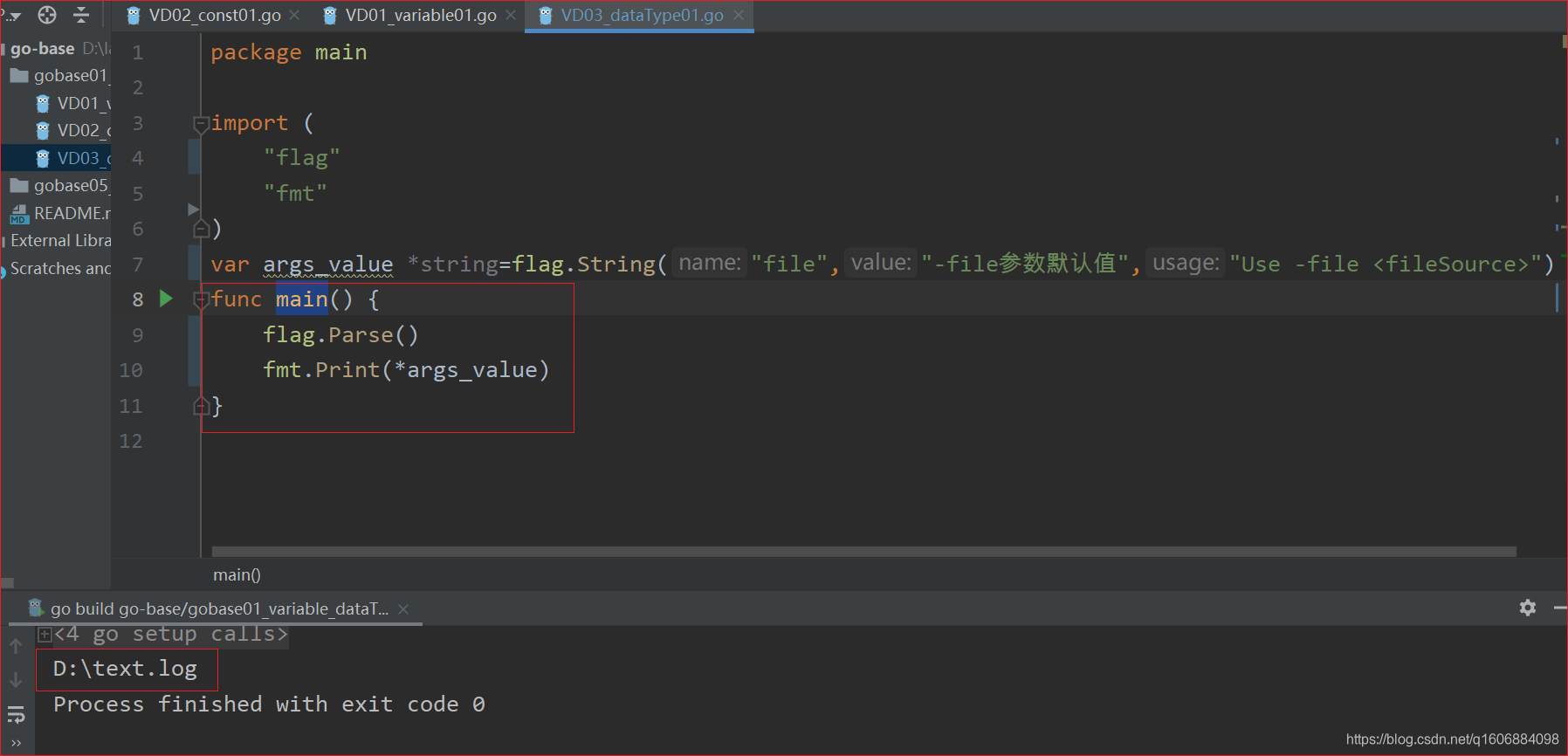Screen dimensions: 1568x756
Task: Close the VD01_variable01.go tab
Action: [x=511, y=15]
